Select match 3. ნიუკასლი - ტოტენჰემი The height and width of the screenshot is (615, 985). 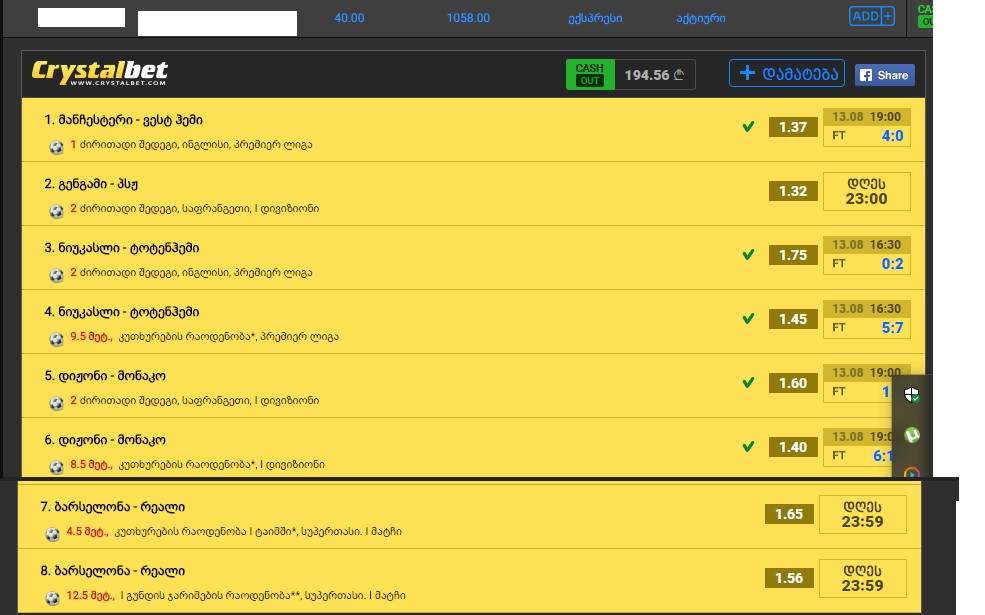point(122,248)
